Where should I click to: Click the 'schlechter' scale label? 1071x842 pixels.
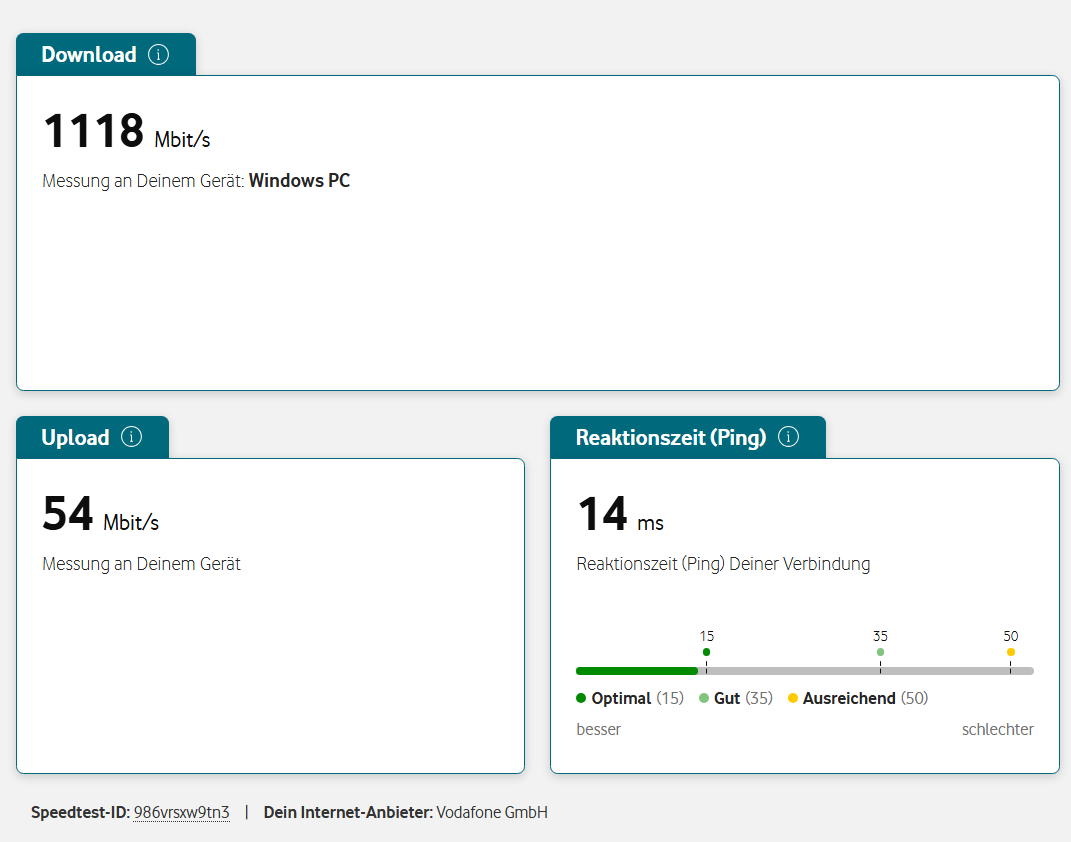pos(998,729)
